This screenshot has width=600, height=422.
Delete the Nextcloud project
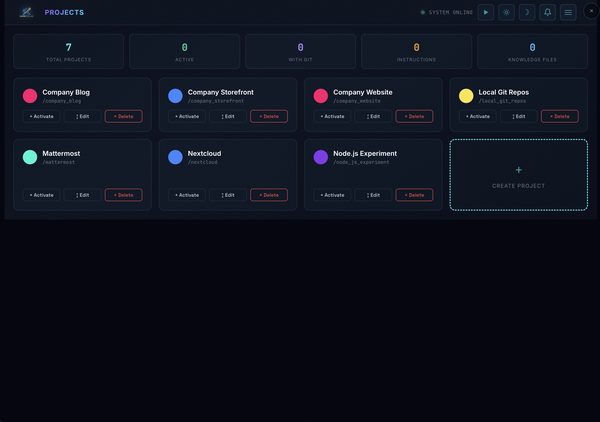coord(269,195)
